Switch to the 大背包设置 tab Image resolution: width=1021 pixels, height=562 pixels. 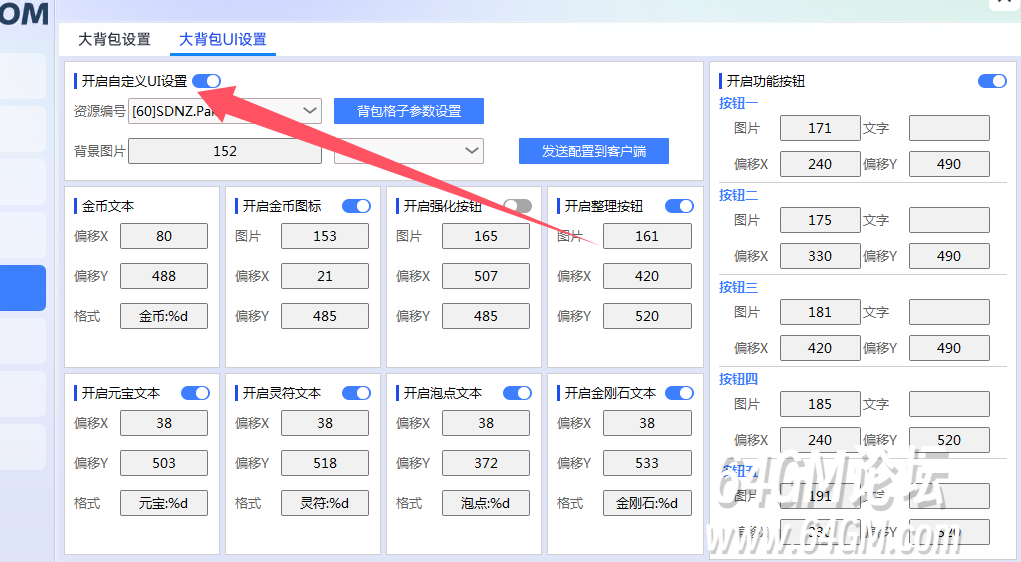click(114, 39)
